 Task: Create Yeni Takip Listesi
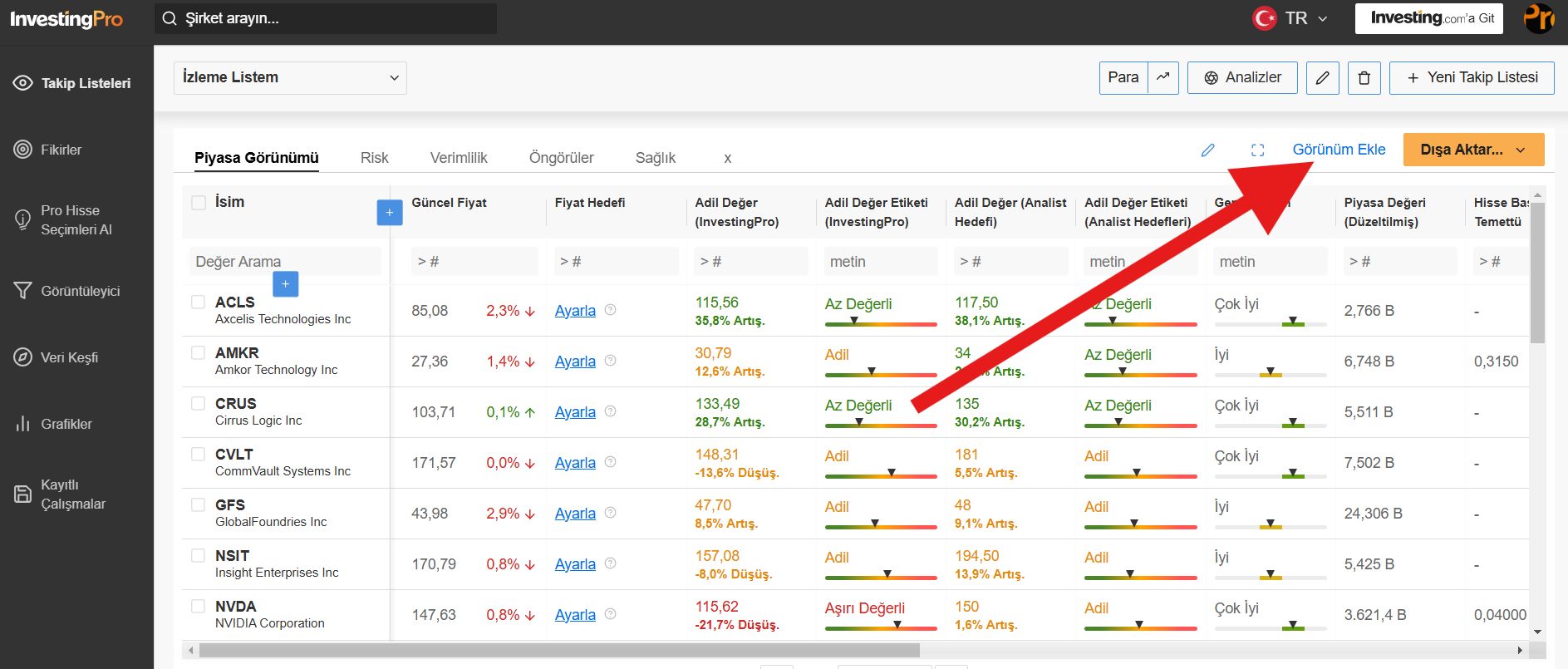[x=1472, y=78]
